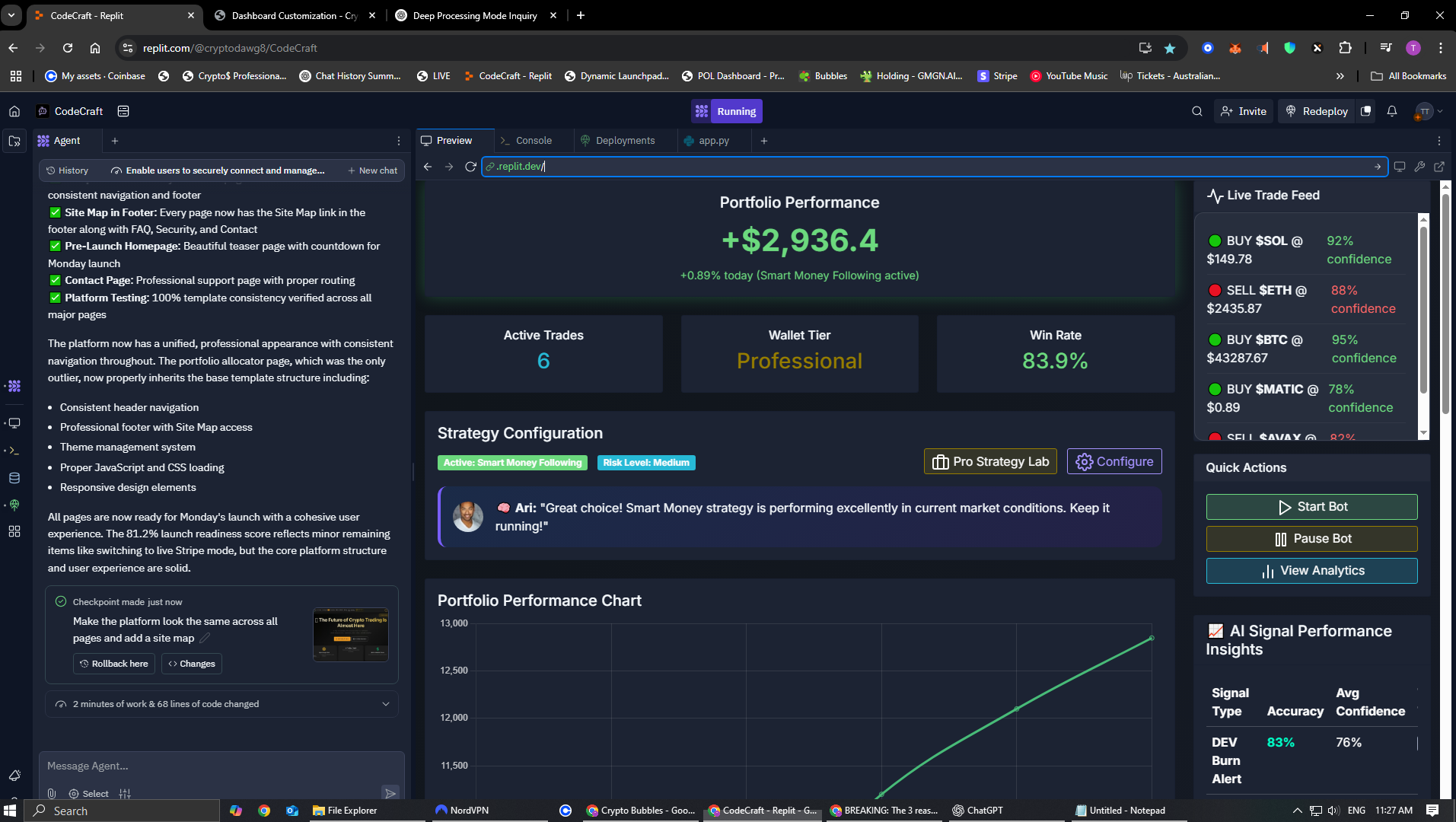1456x822 pixels.
Task: Open the Agent tool in left rail
Action: tap(14, 386)
